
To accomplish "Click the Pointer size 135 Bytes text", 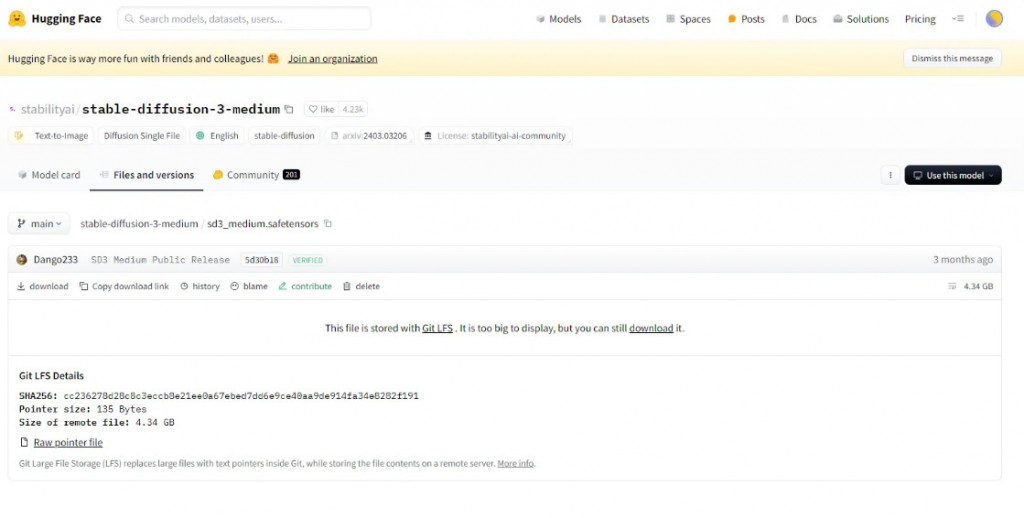I will coord(83,409).
